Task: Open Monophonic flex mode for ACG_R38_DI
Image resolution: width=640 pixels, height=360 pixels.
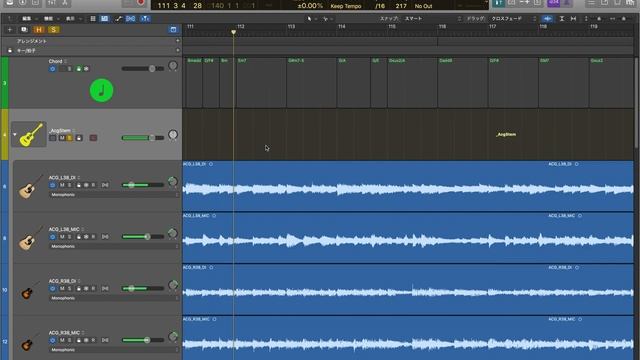Action: [114, 298]
